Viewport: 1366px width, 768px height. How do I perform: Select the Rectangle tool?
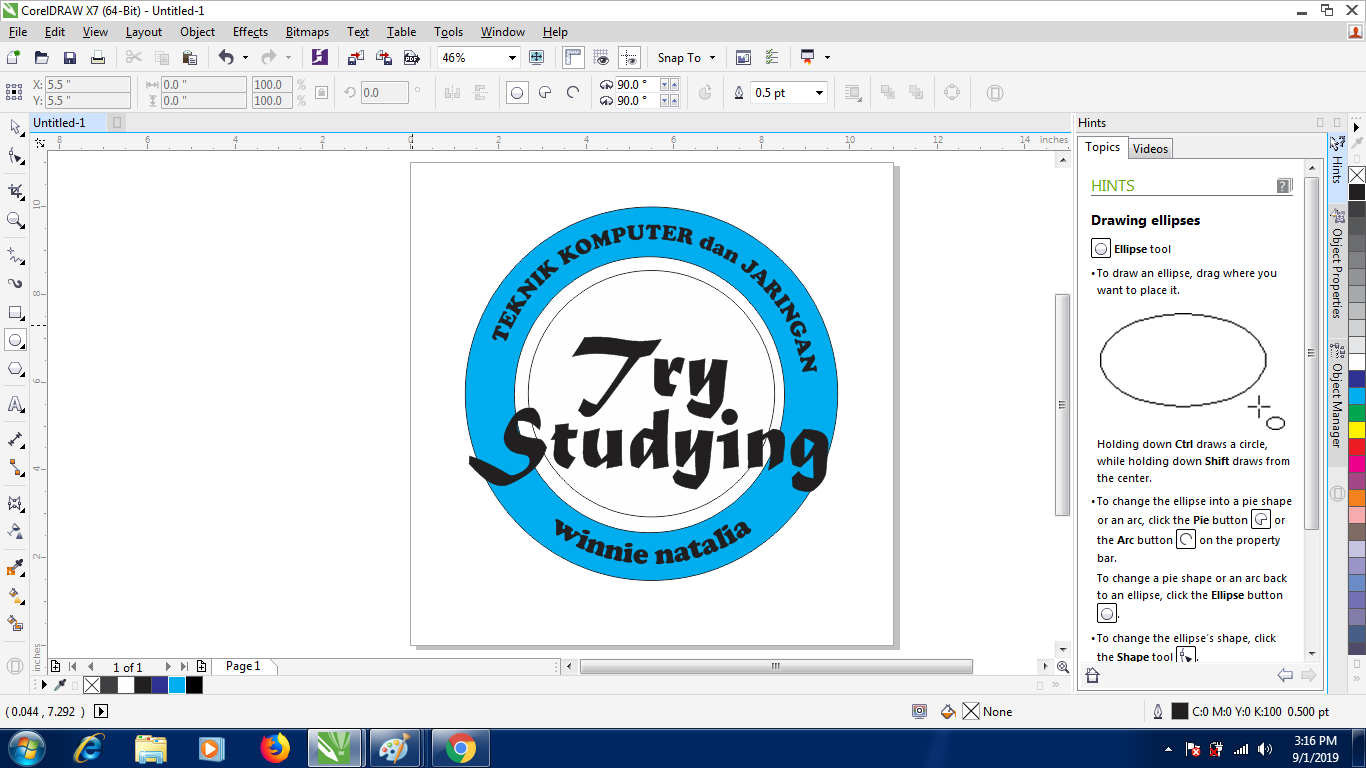pyautogui.click(x=15, y=313)
